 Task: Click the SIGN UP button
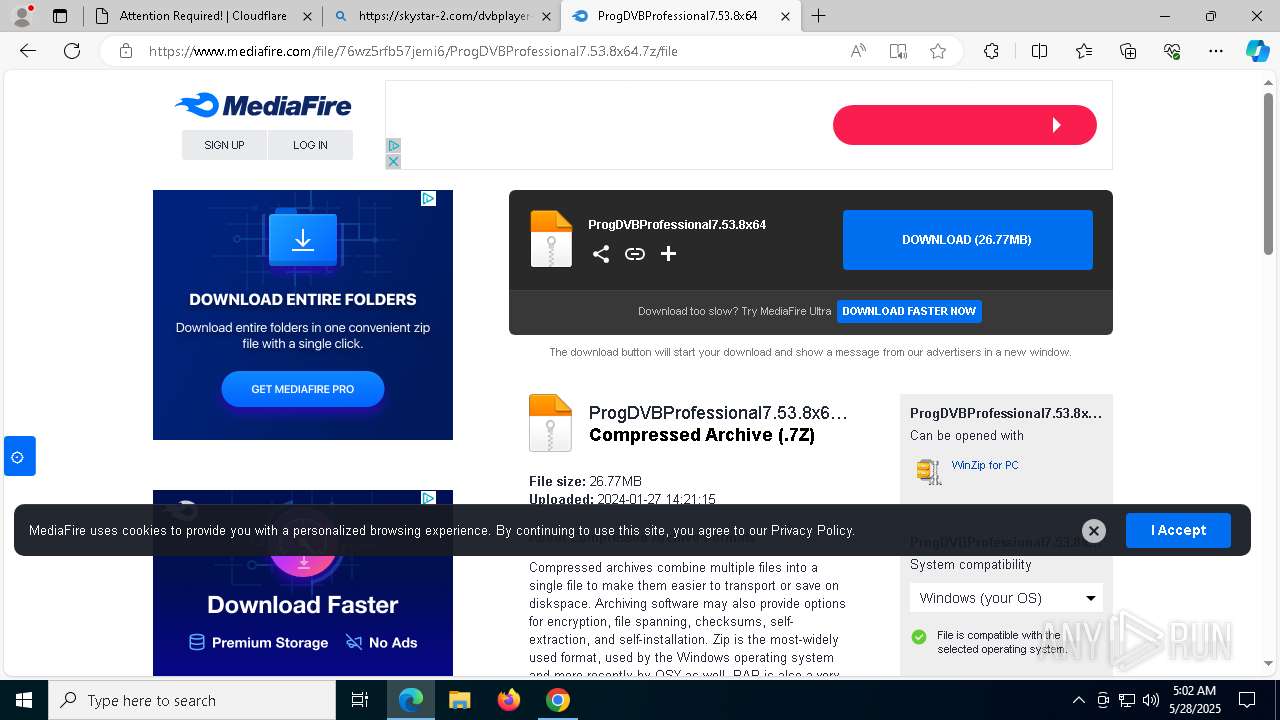pyautogui.click(x=224, y=145)
